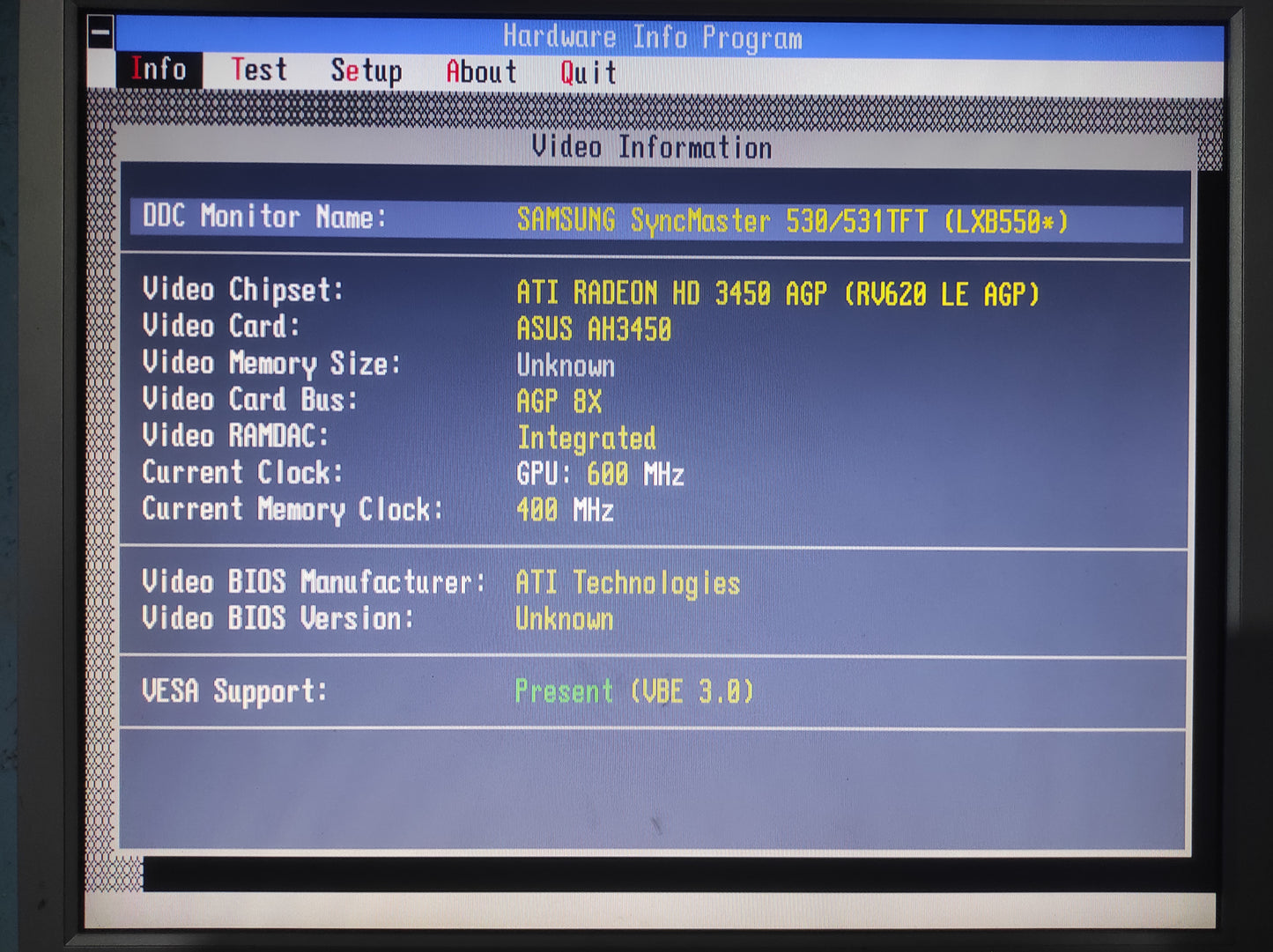Open the system menu box in title bar

pyautogui.click(x=100, y=33)
